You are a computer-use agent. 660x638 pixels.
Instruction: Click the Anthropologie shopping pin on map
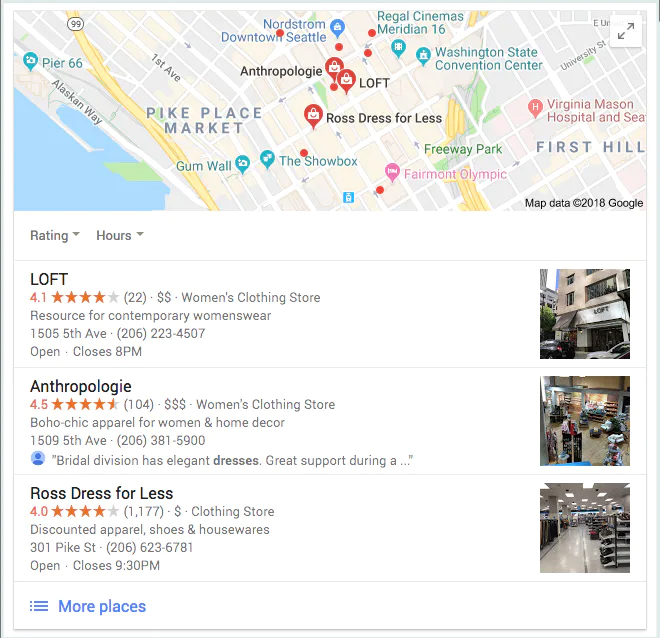[334, 68]
